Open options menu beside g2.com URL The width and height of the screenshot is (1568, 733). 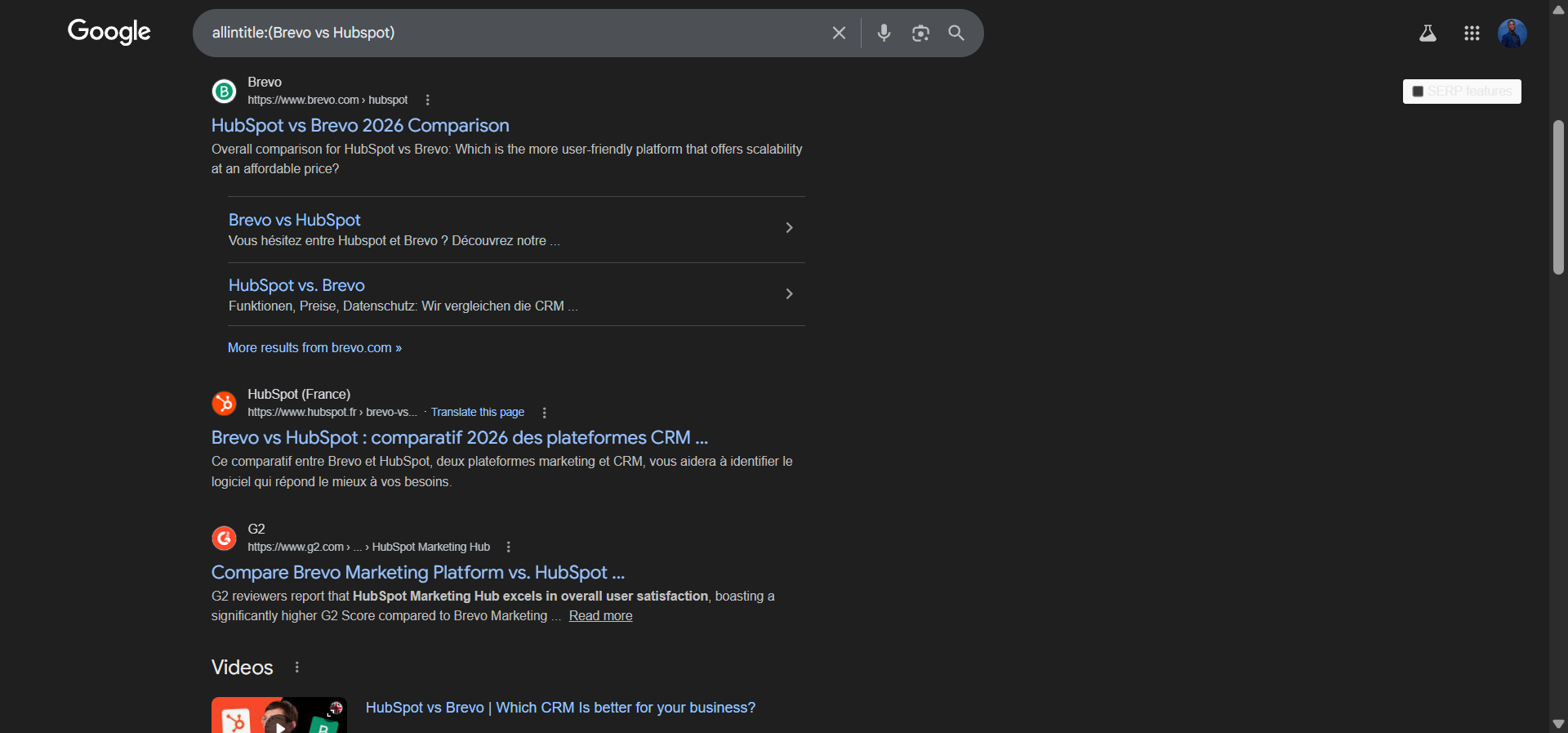508,547
